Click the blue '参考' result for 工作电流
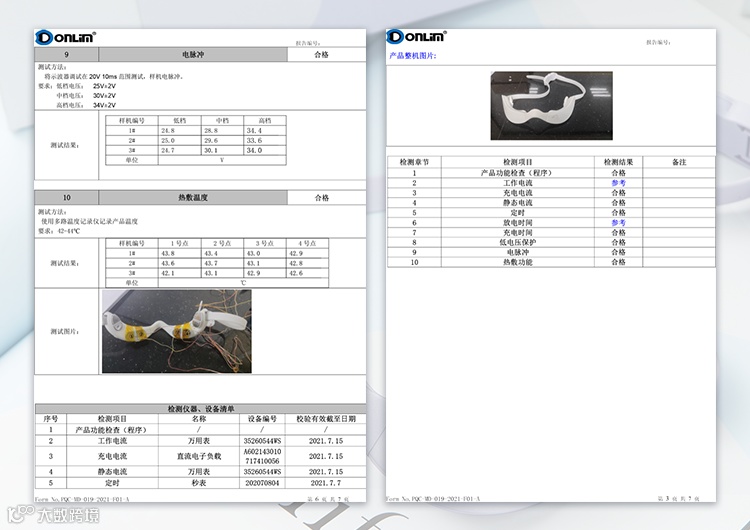This screenshot has height=530, width=750. tap(618, 183)
